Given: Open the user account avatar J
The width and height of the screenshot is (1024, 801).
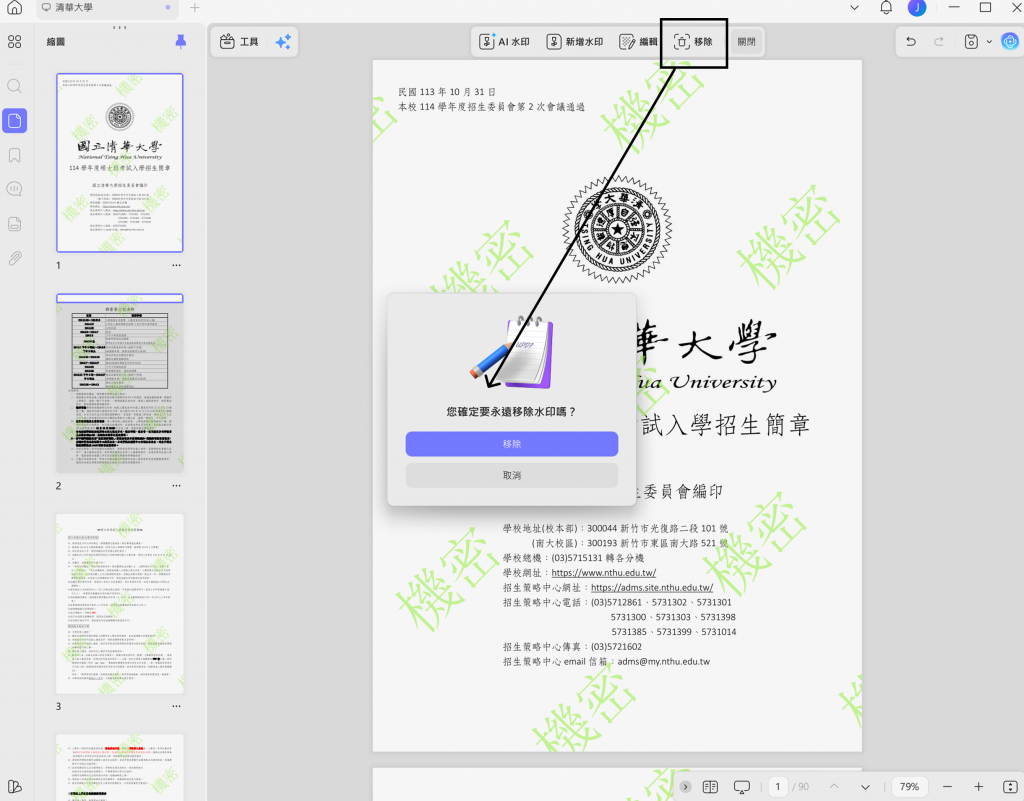Looking at the screenshot, I should [917, 8].
